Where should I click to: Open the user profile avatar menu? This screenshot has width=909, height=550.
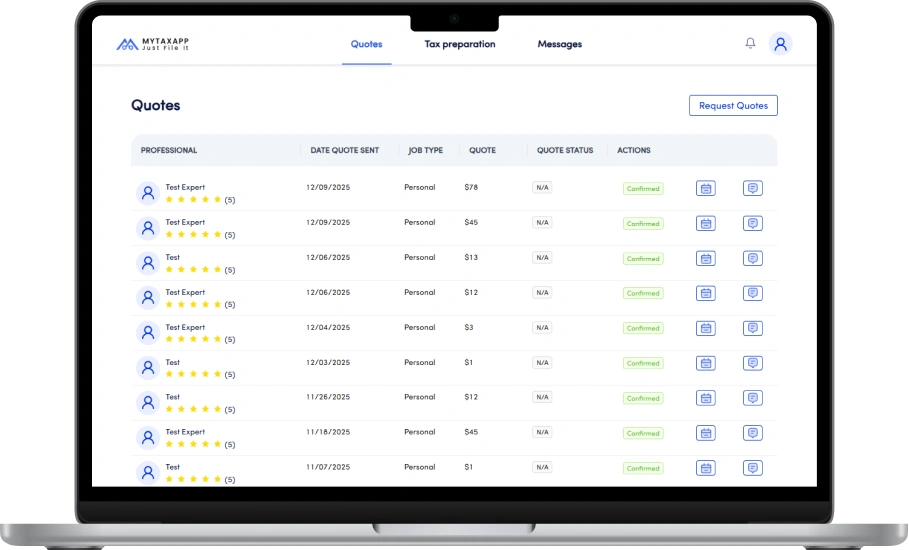780,43
